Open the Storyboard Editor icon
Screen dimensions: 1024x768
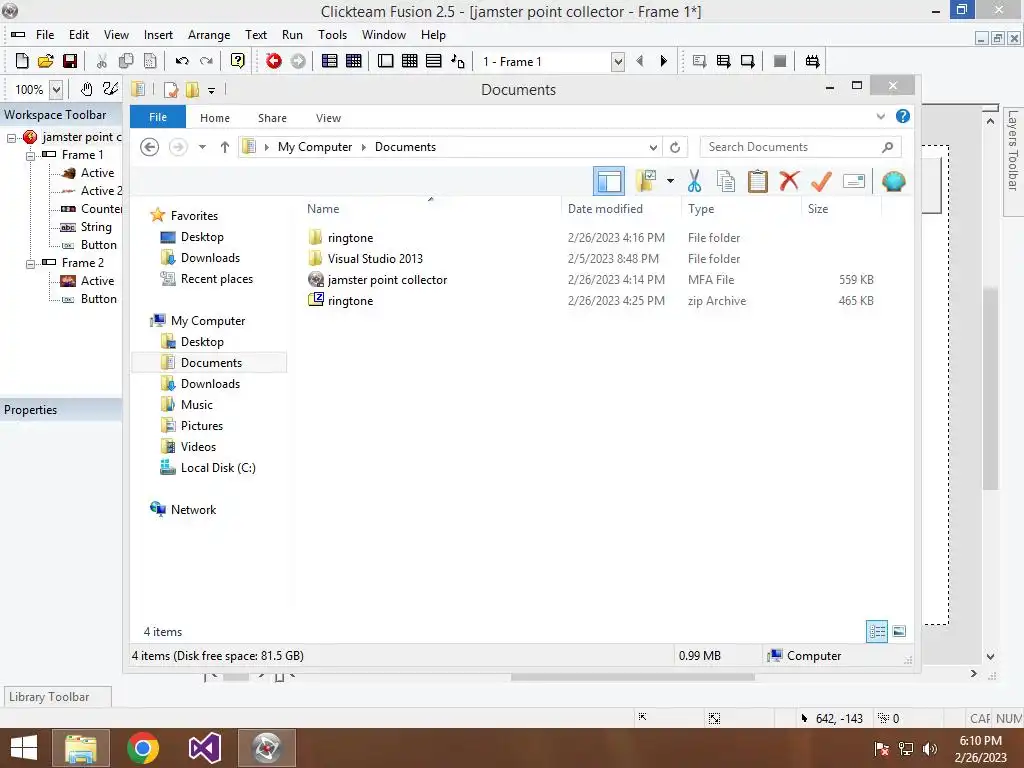click(x=330, y=61)
